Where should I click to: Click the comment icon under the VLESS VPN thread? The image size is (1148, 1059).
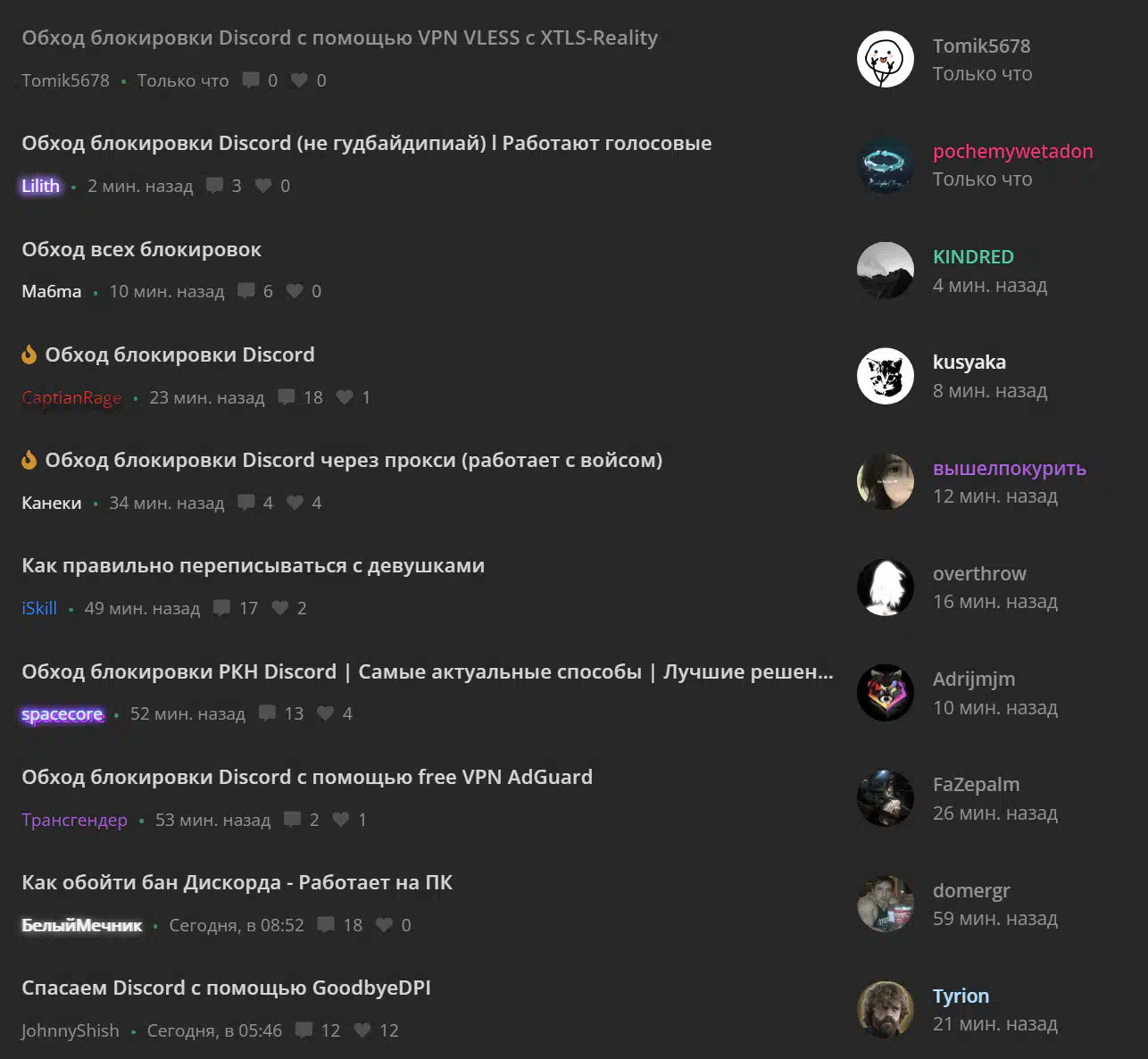[x=251, y=80]
